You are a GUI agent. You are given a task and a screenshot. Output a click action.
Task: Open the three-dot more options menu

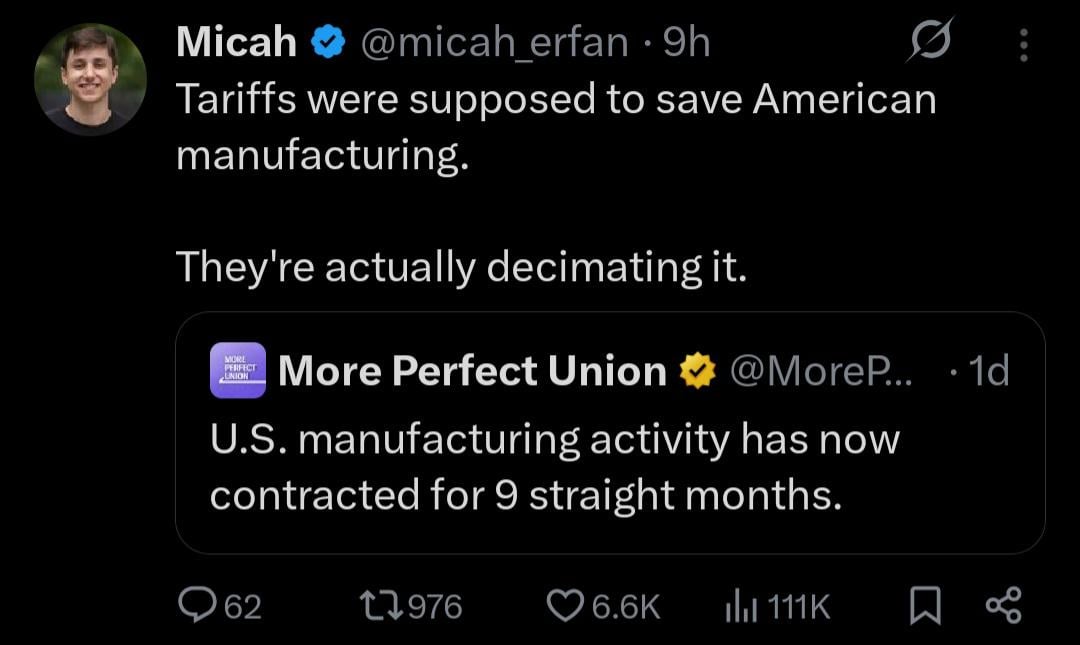click(1022, 43)
